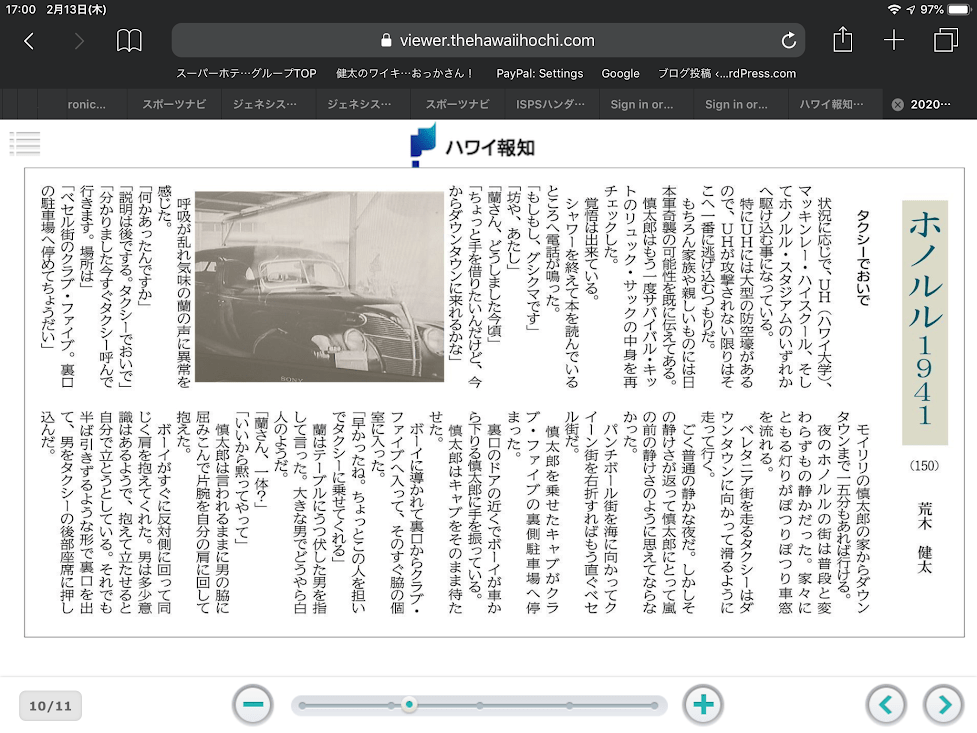The height and width of the screenshot is (733, 977).
Task: Switch to the ISPSハンダ tab
Action: (549, 104)
